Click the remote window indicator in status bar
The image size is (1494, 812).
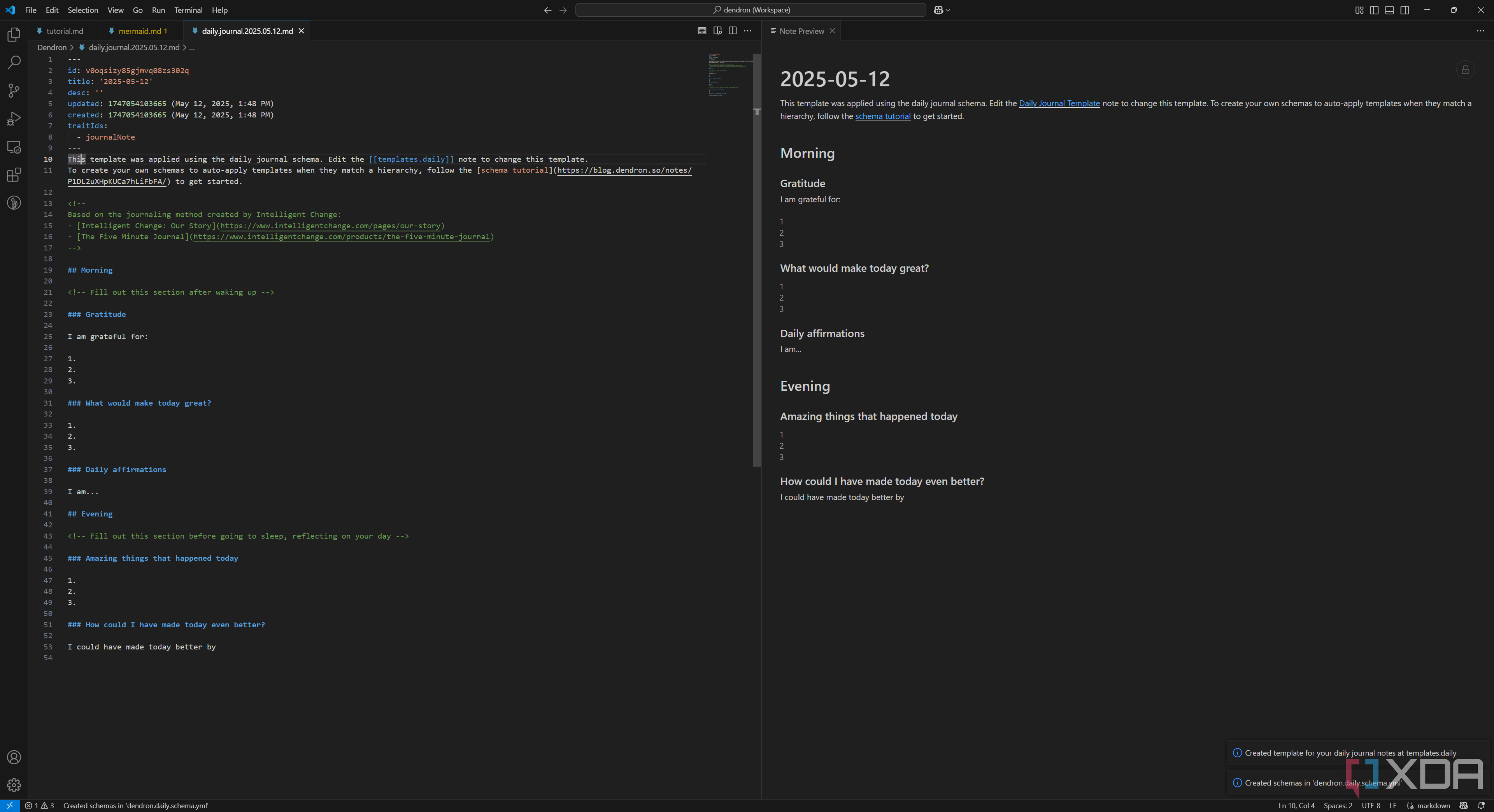pyautogui.click(x=10, y=806)
